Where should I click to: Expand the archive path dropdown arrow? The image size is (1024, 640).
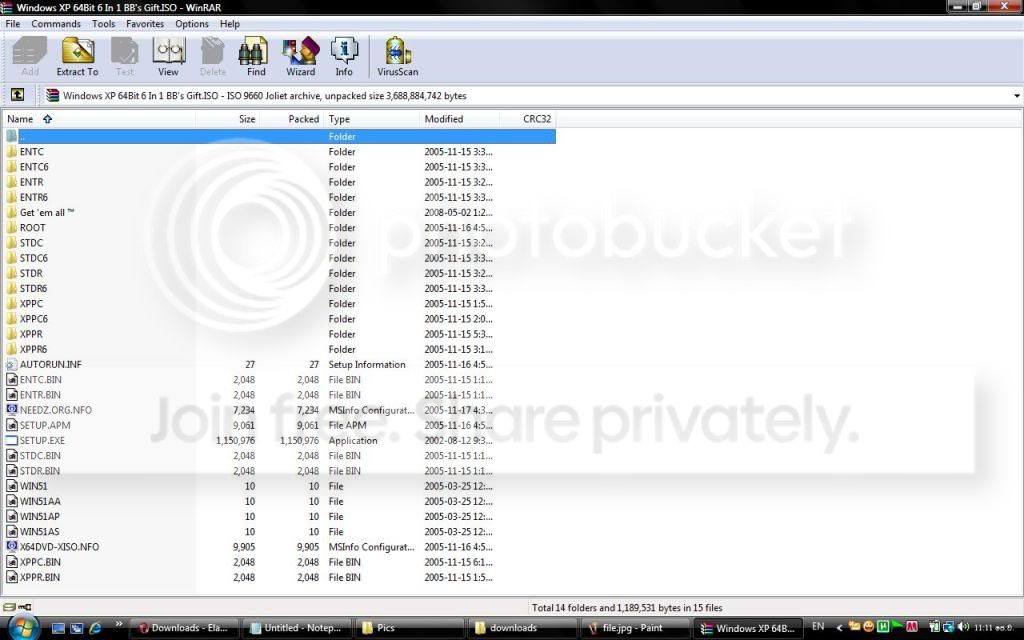(x=1016, y=96)
